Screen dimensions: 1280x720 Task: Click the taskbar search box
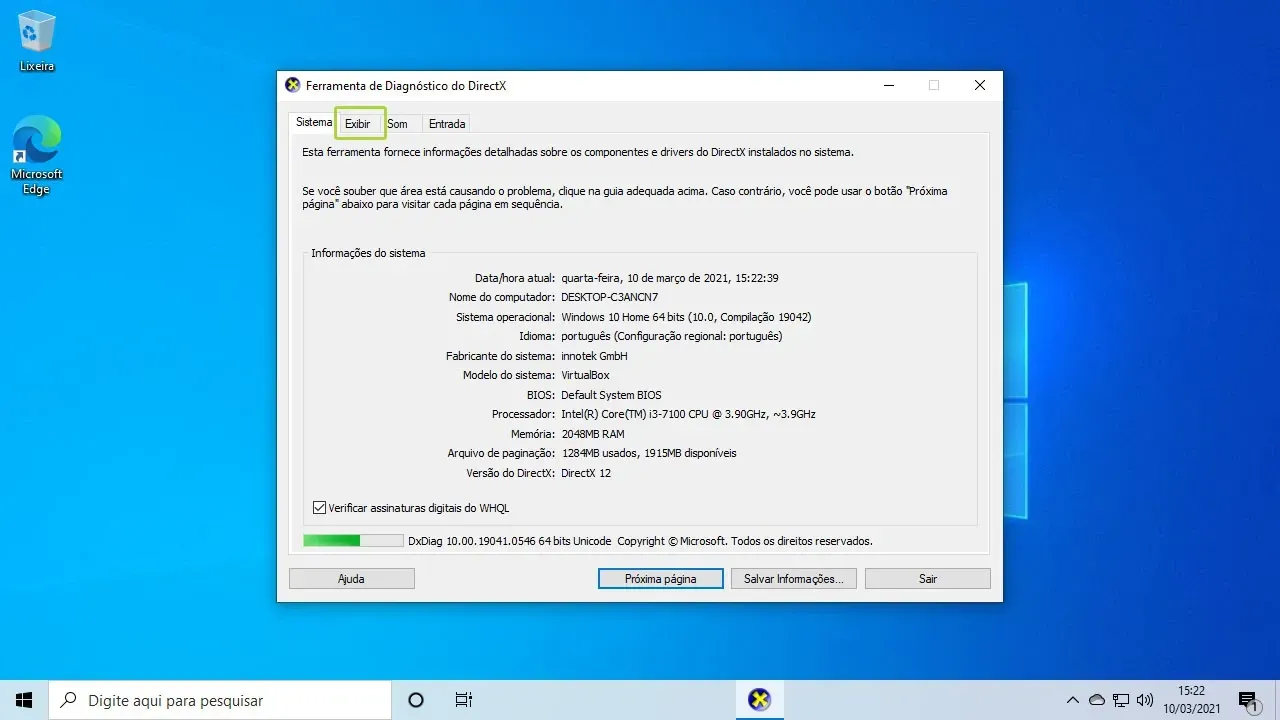pos(219,700)
